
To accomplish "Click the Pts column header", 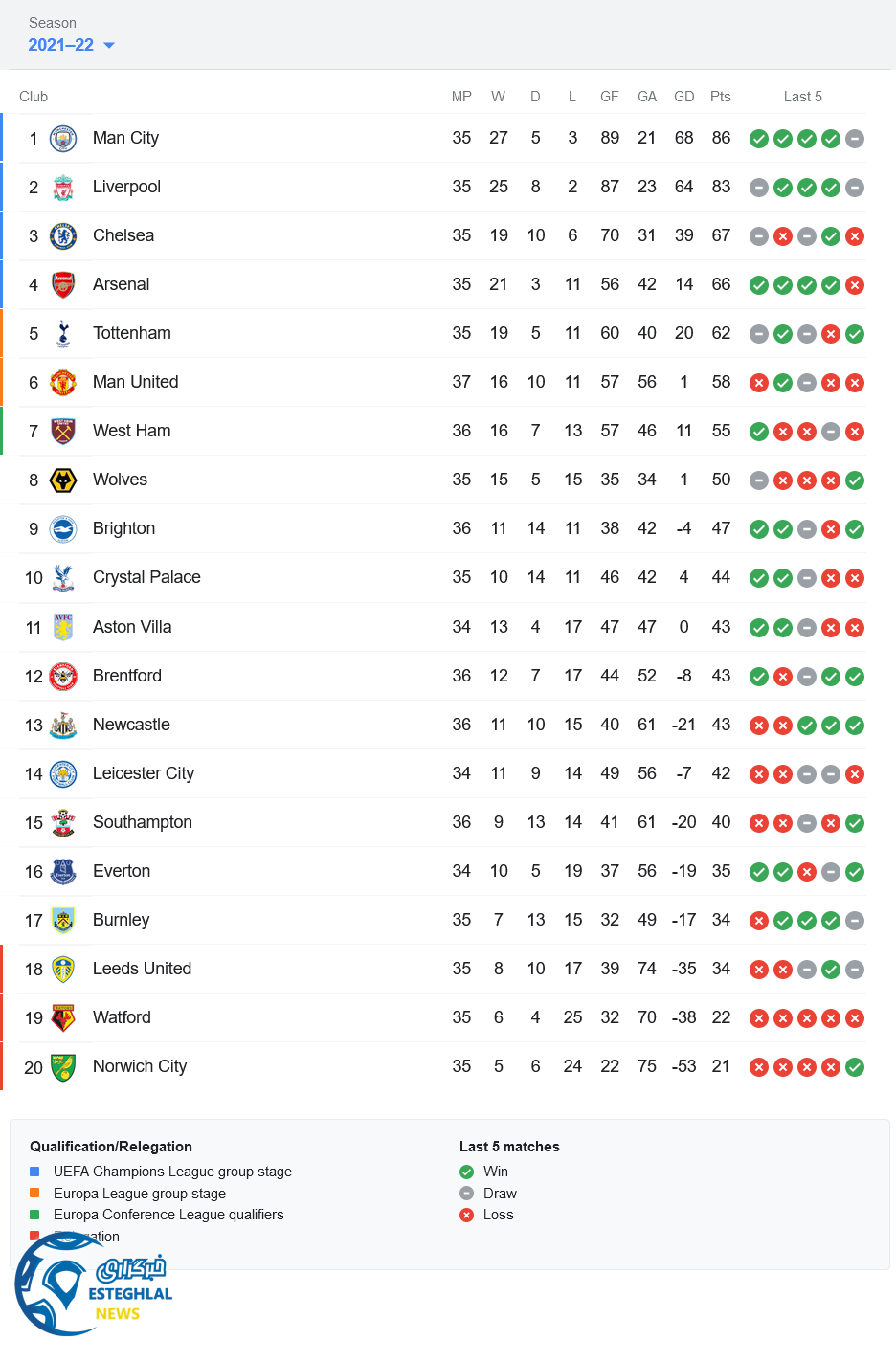I will (721, 97).
